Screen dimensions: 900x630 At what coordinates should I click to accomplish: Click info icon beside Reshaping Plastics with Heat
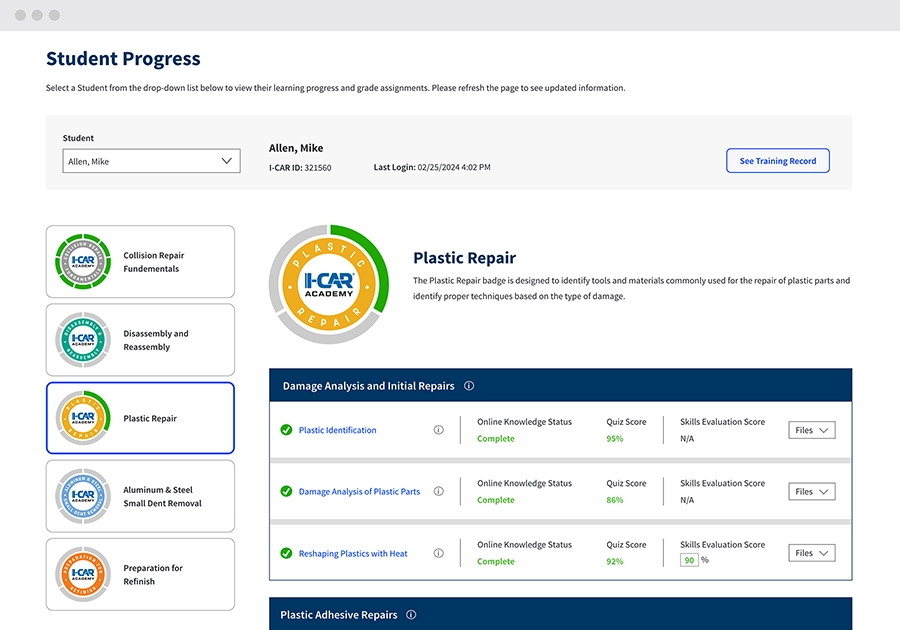[x=438, y=553]
